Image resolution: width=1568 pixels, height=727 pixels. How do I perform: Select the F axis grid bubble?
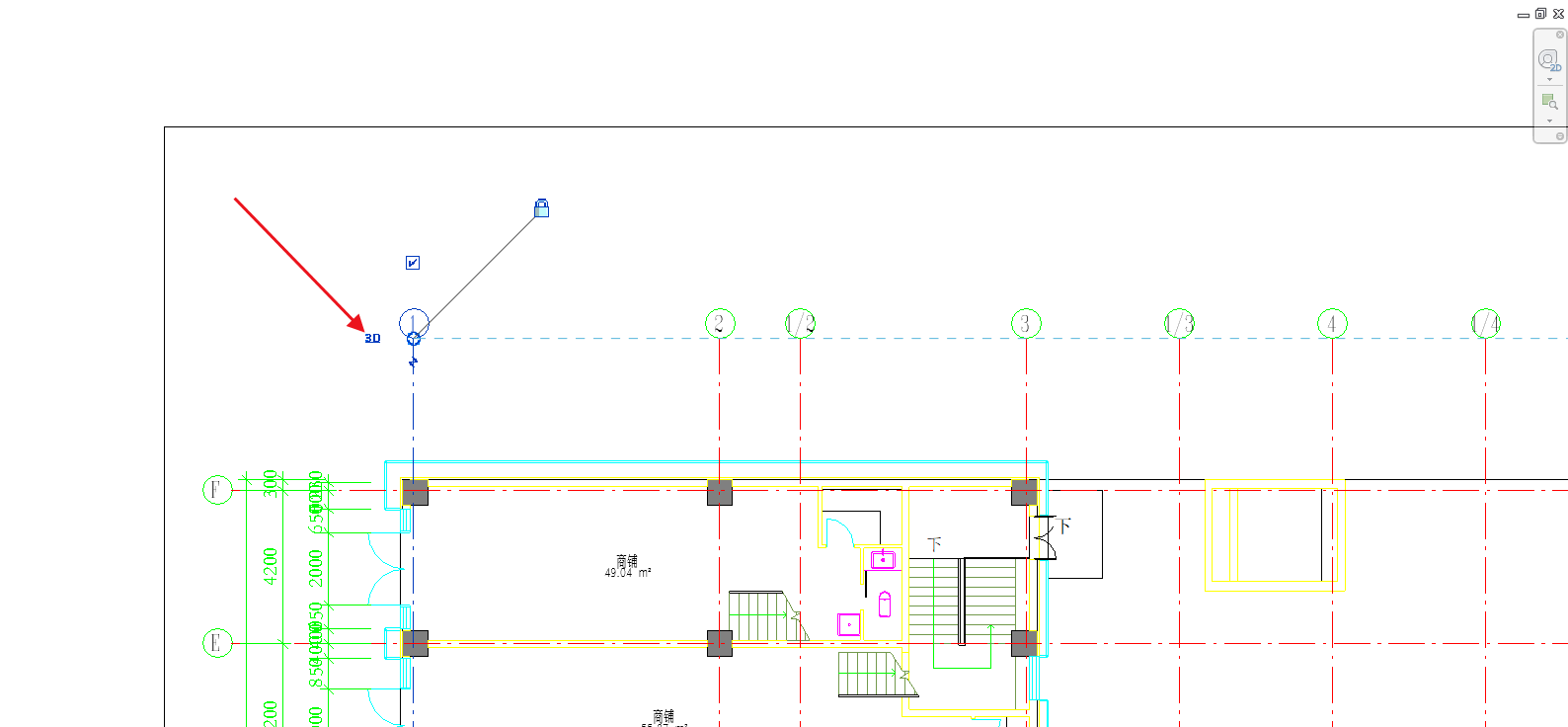pyautogui.click(x=217, y=490)
